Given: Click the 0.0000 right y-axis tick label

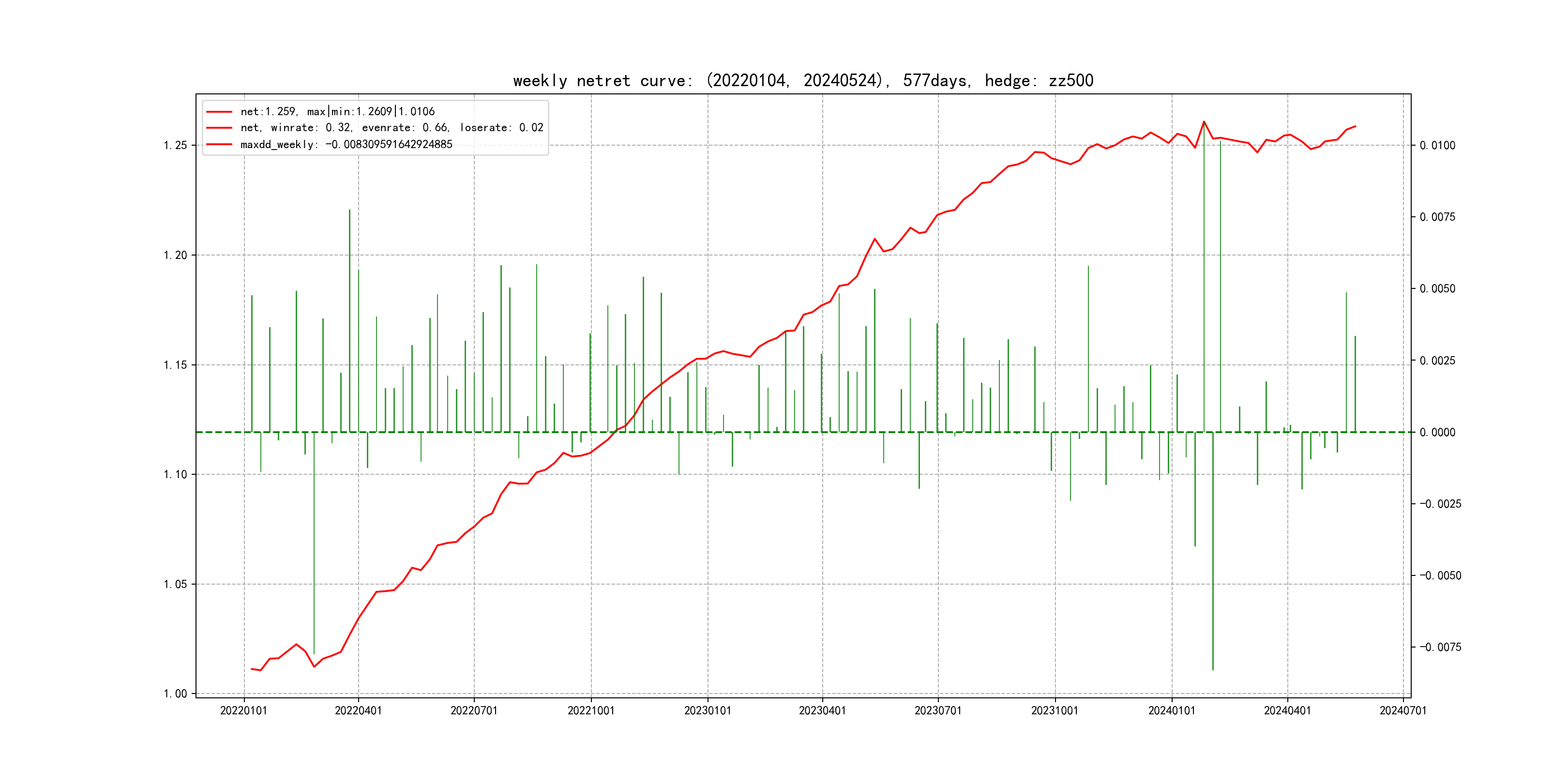Looking at the screenshot, I should tap(1437, 432).
